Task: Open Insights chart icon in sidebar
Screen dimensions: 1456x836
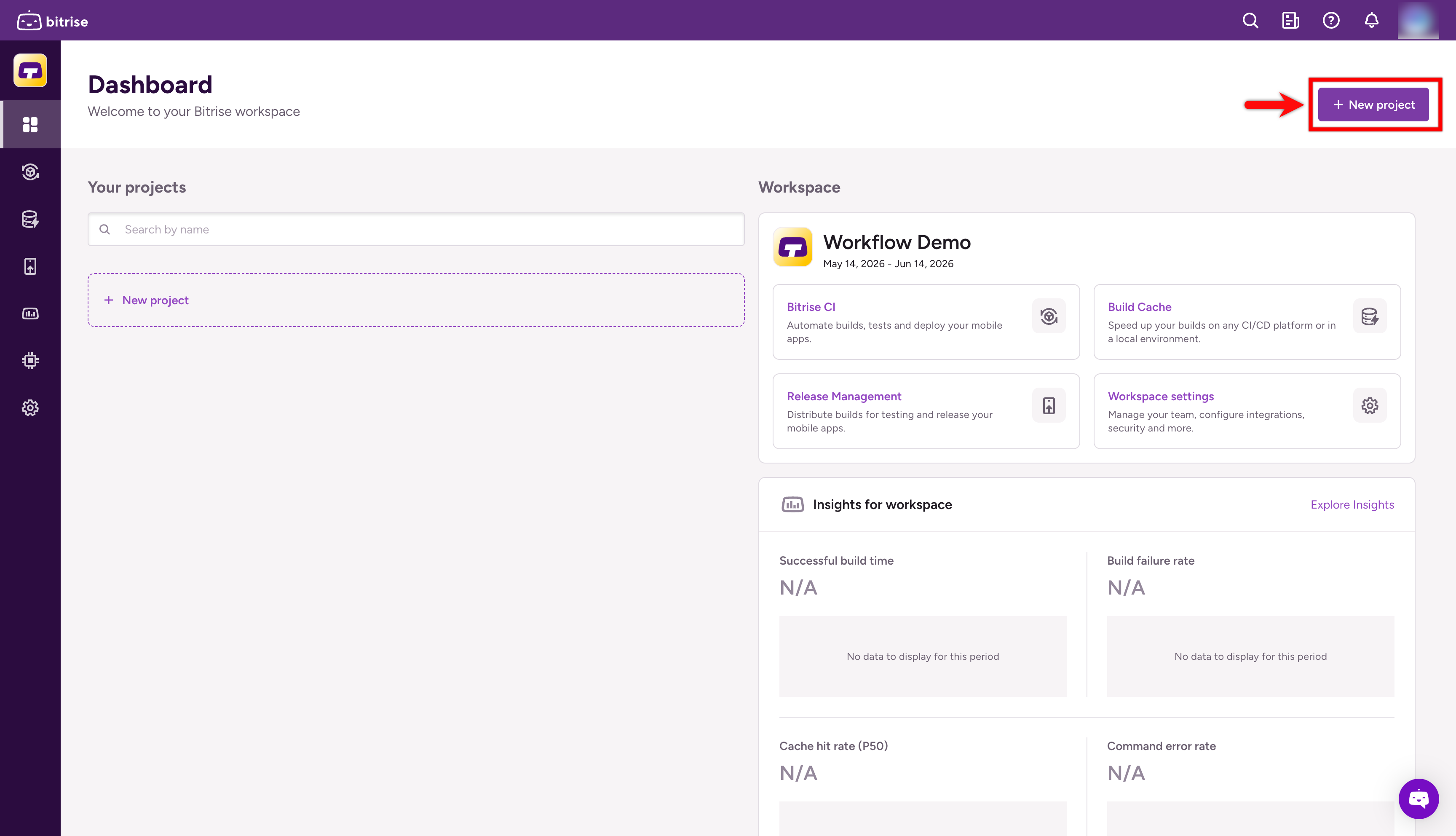Action: pyautogui.click(x=30, y=313)
